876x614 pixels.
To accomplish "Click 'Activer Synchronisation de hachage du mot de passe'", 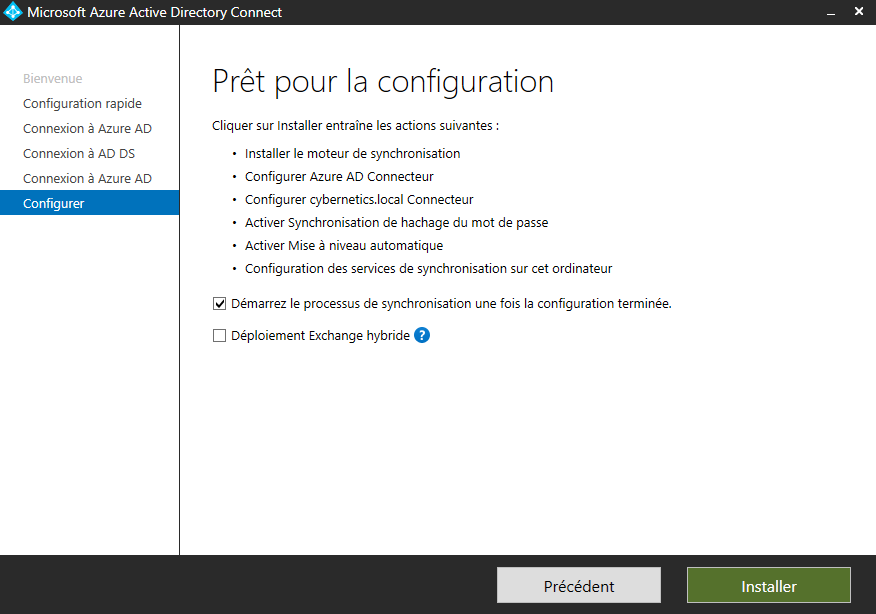I will (x=397, y=222).
